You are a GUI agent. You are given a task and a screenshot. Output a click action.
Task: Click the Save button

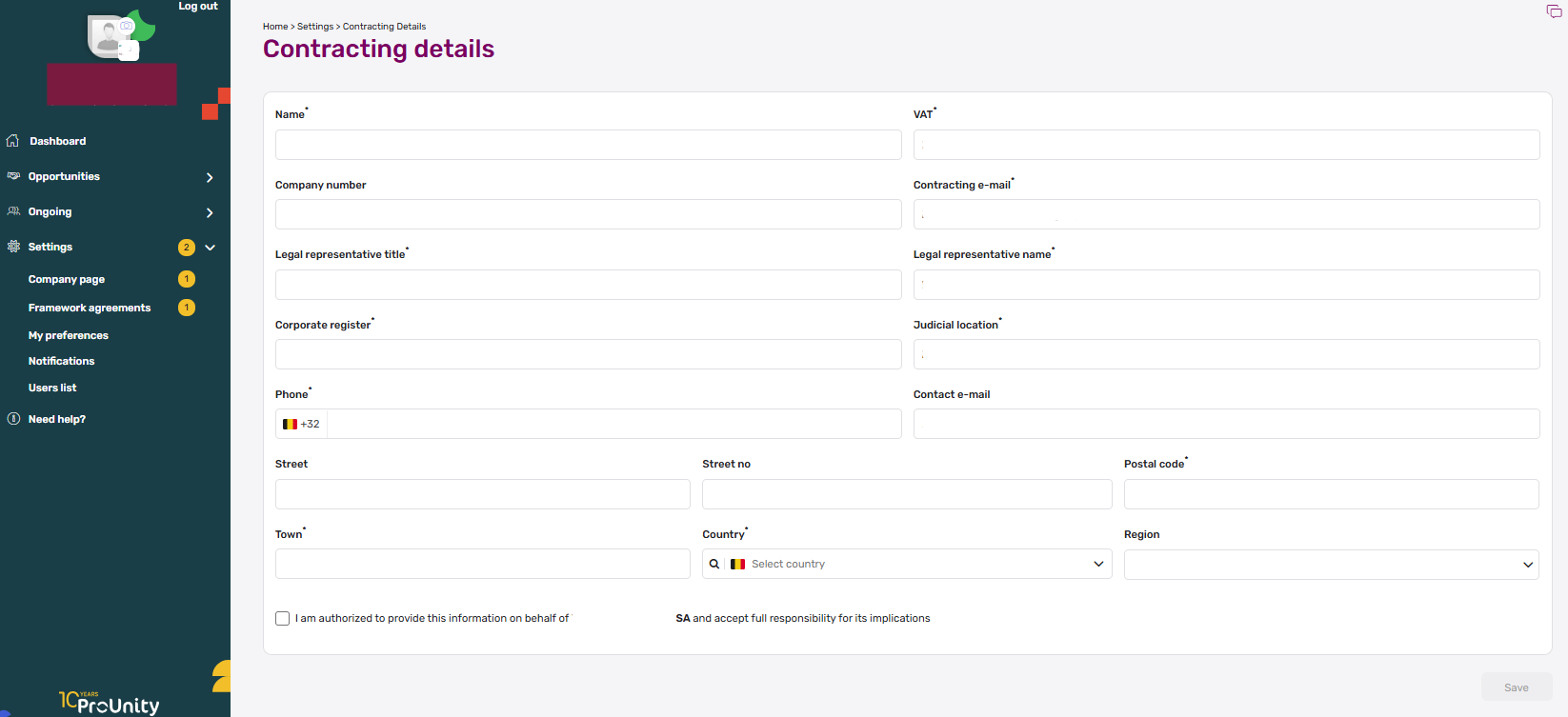(1517, 687)
